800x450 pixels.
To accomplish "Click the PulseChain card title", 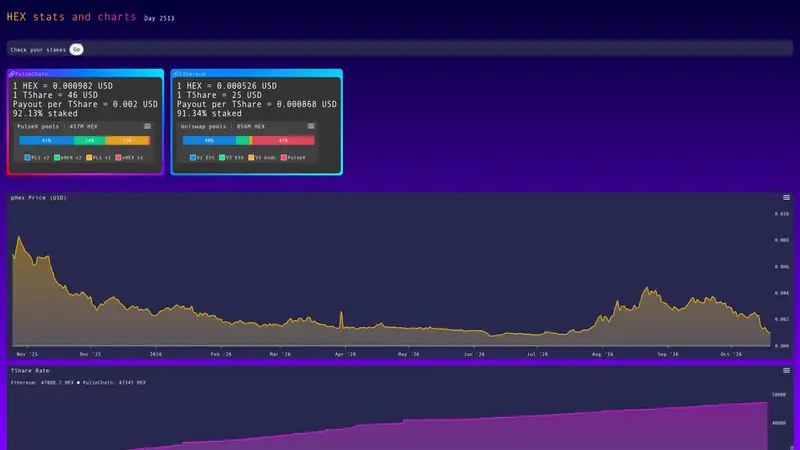I will click(x=31, y=74).
